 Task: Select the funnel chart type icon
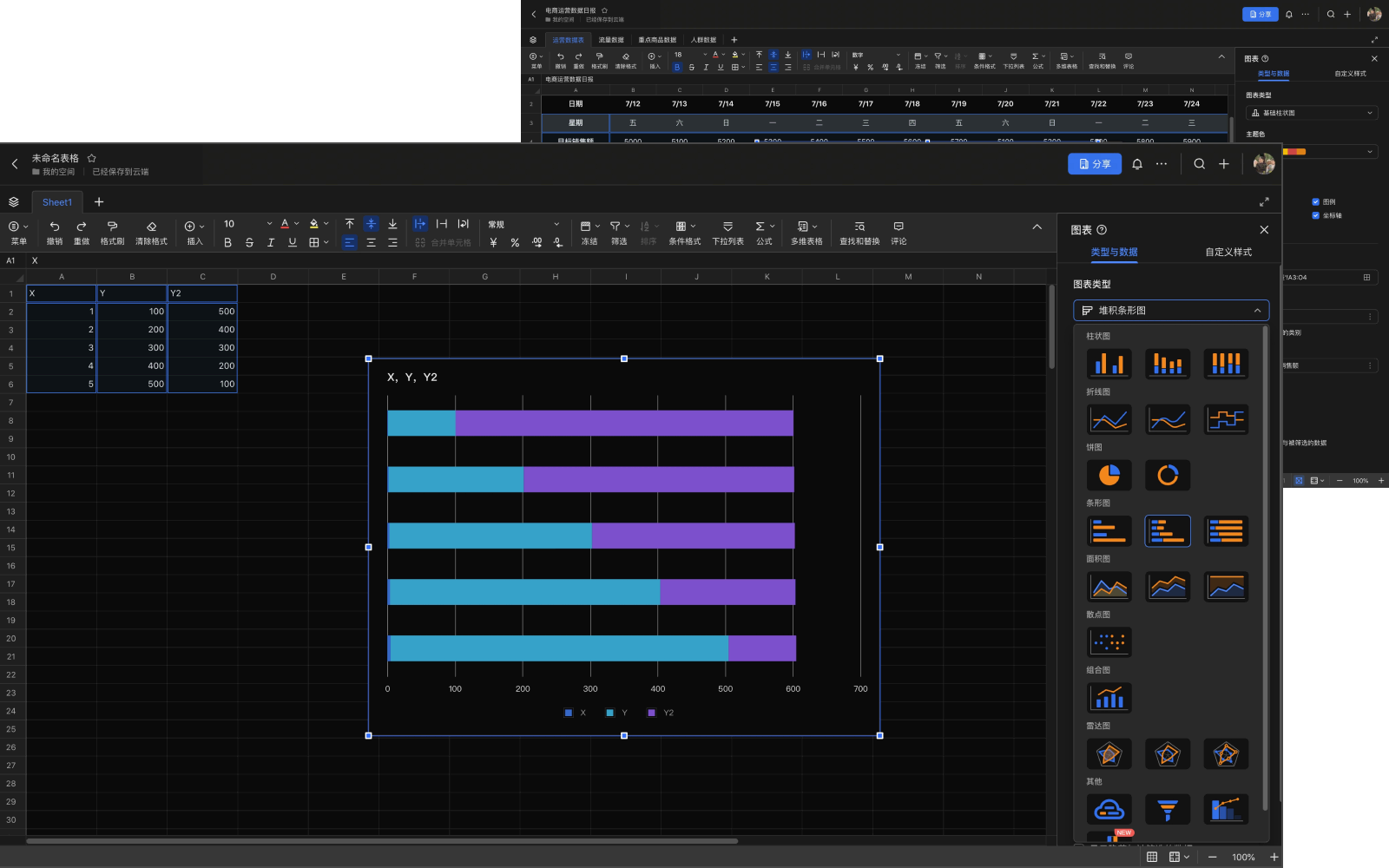(x=1168, y=810)
